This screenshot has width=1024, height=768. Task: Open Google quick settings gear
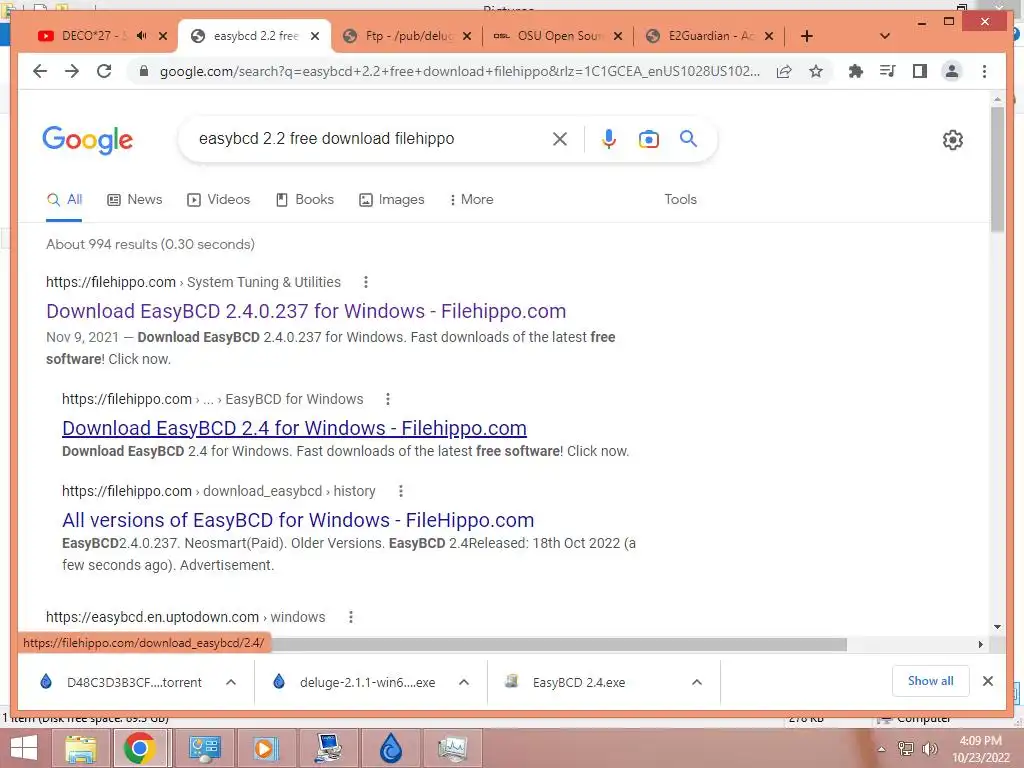coord(952,139)
